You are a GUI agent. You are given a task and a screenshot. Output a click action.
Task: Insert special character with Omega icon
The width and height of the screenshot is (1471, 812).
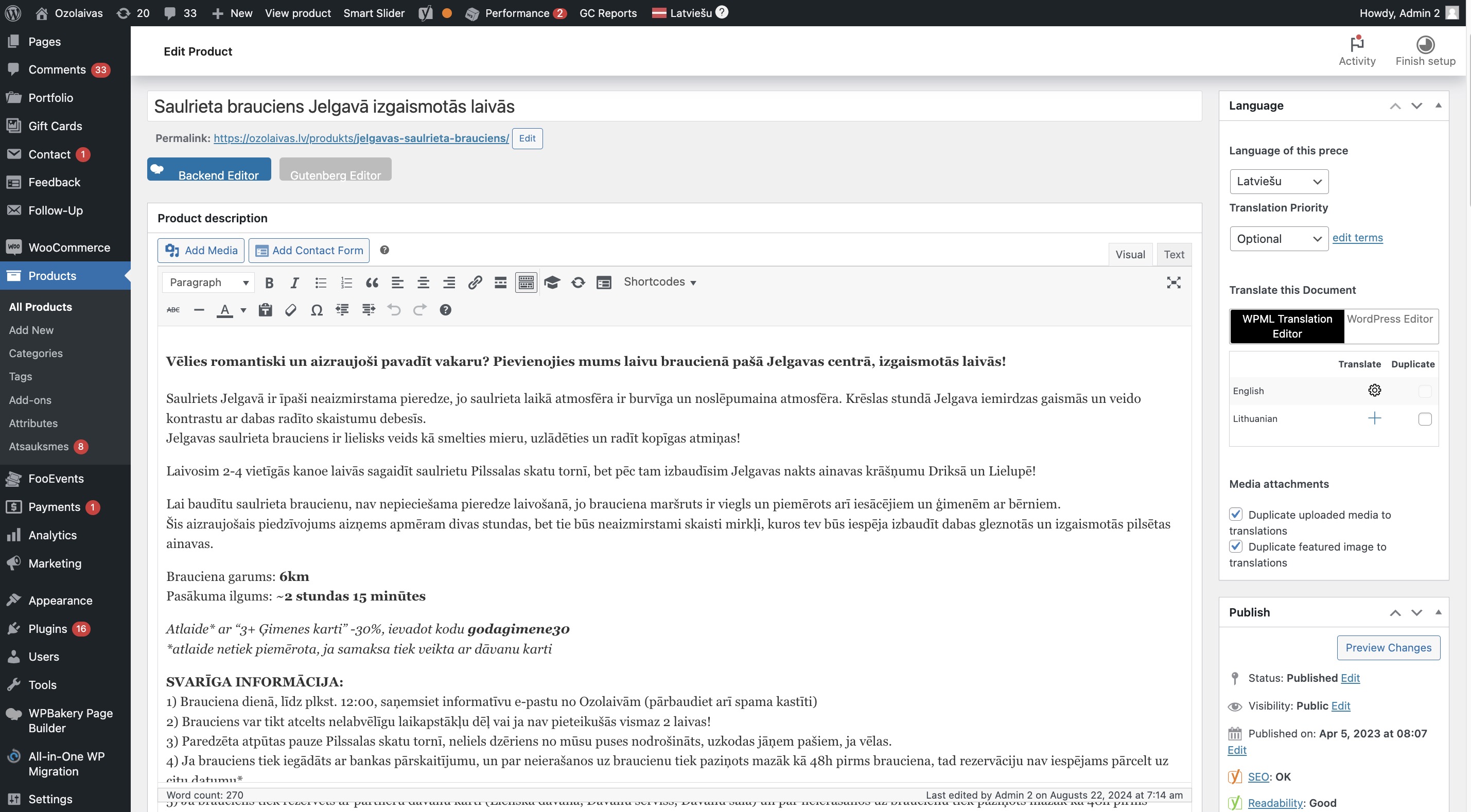point(317,310)
